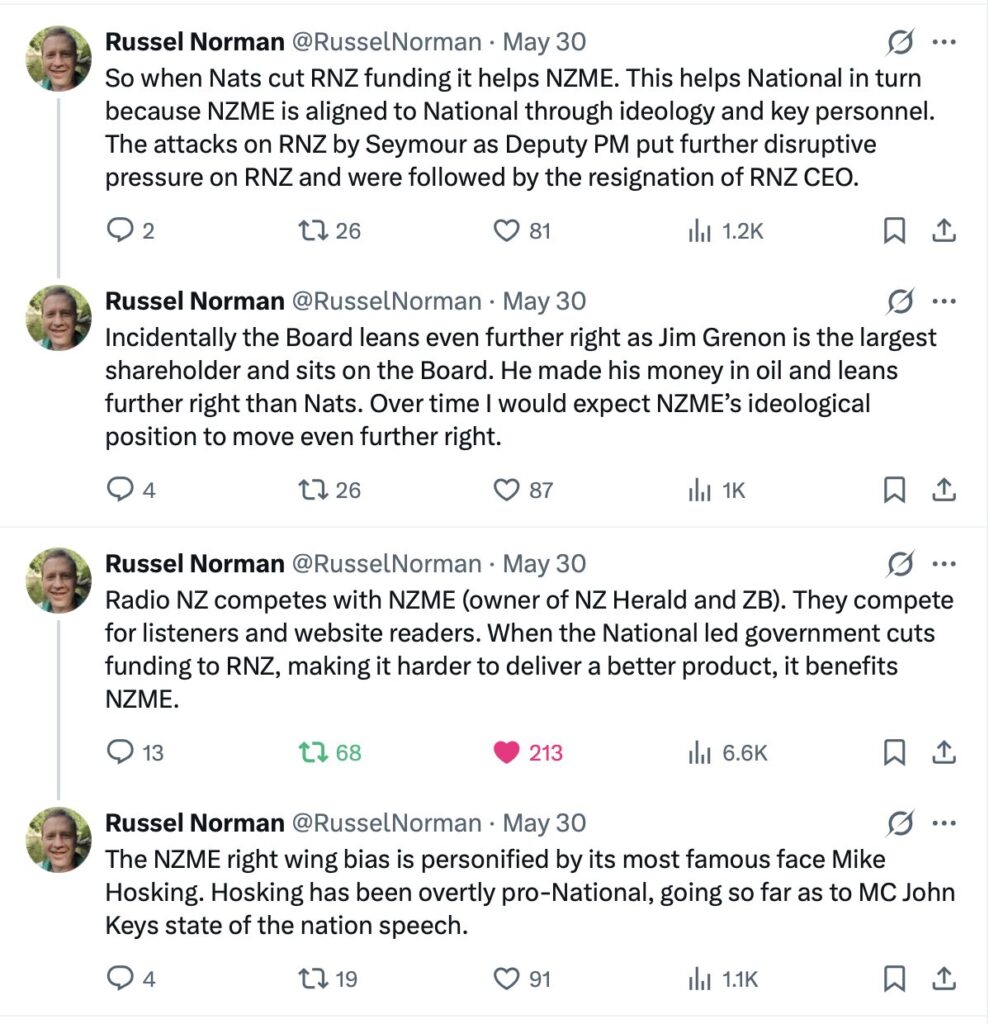Undo repost on tweet with 68 reposts
Viewport: 989px width, 1024px height.
tap(329, 752)
